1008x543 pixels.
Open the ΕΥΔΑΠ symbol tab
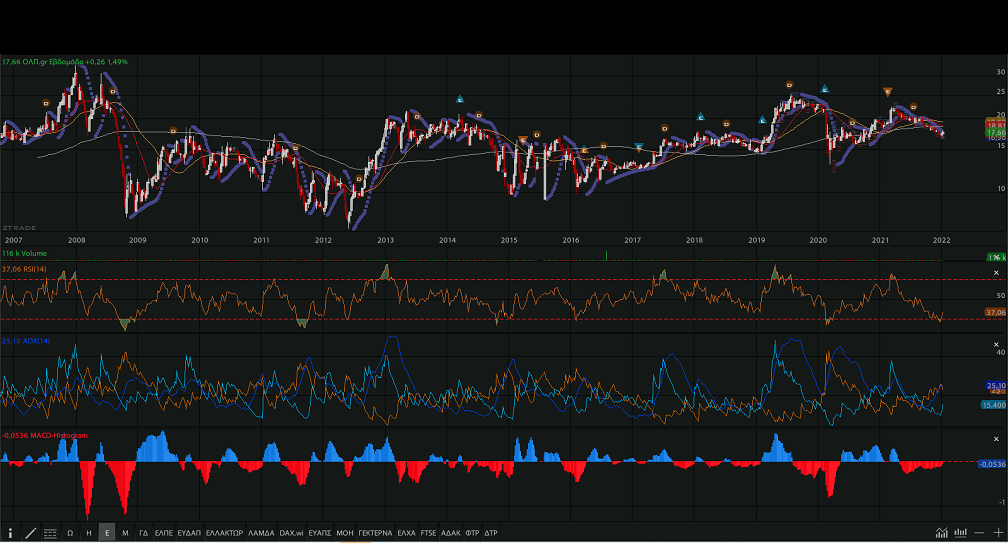tap(189, 533)
